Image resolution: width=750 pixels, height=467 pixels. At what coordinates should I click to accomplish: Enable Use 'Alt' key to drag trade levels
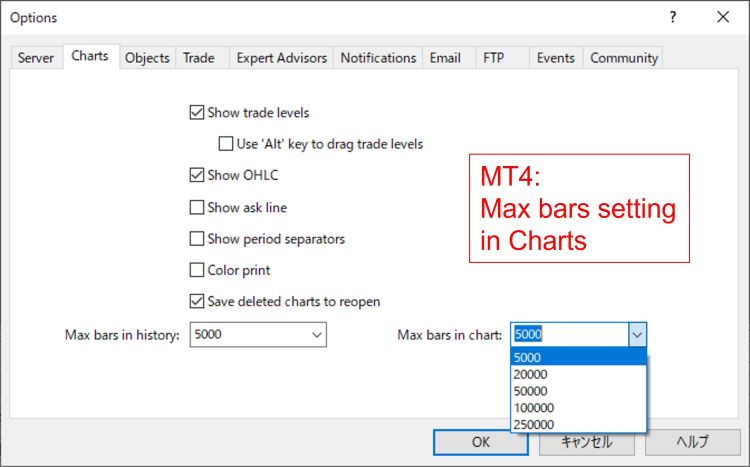click(226, 144)
